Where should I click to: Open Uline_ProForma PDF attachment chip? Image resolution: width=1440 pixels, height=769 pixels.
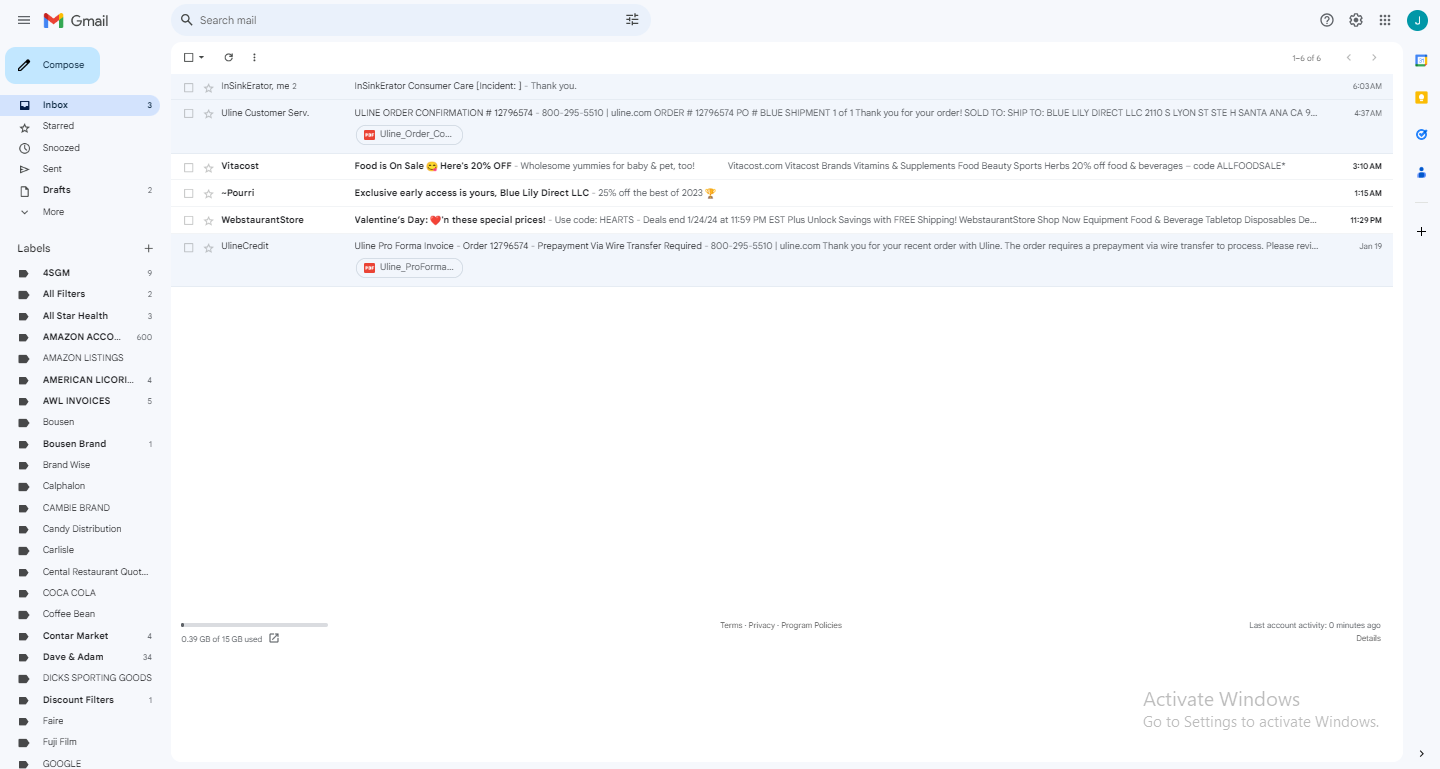tap(409, 268)
